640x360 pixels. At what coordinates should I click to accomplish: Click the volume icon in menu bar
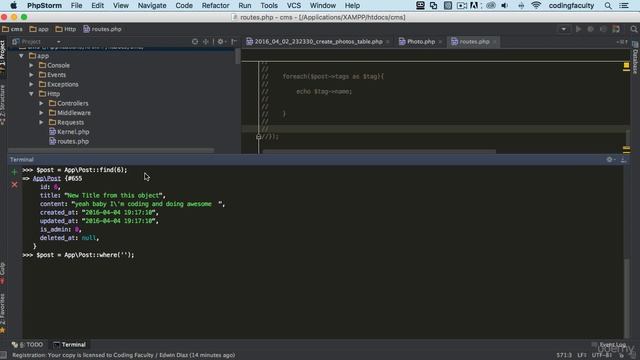[x=504, y=6]
